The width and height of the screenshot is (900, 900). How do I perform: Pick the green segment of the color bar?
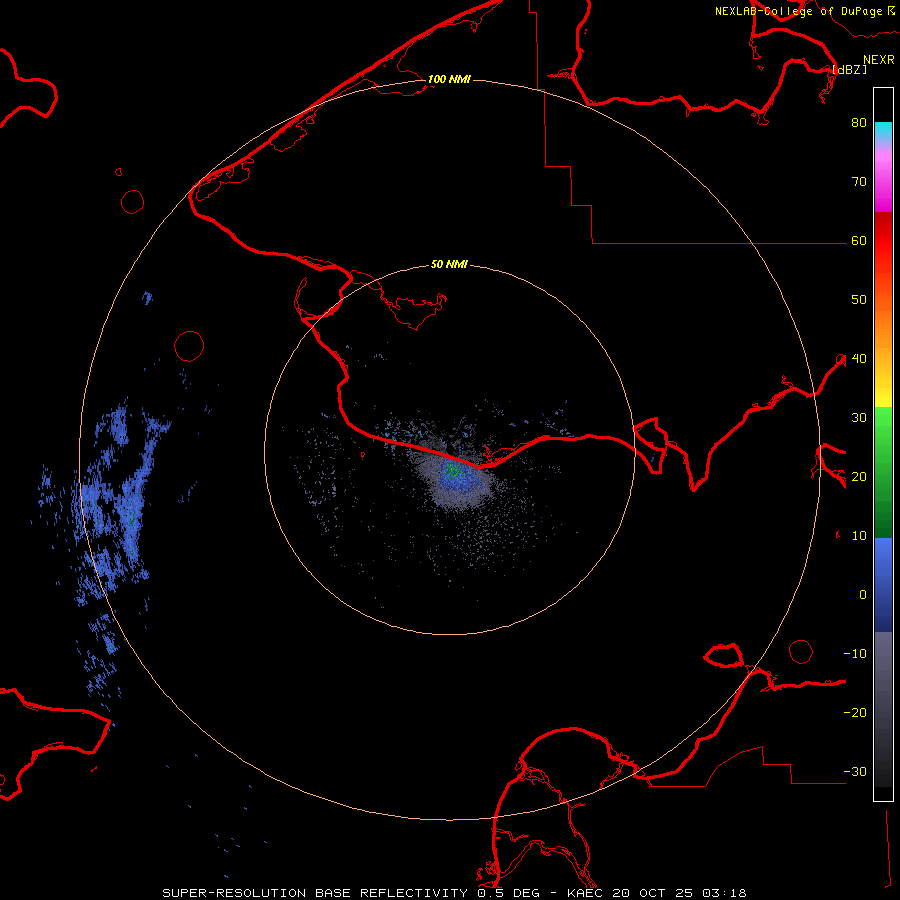click(883, 472)
